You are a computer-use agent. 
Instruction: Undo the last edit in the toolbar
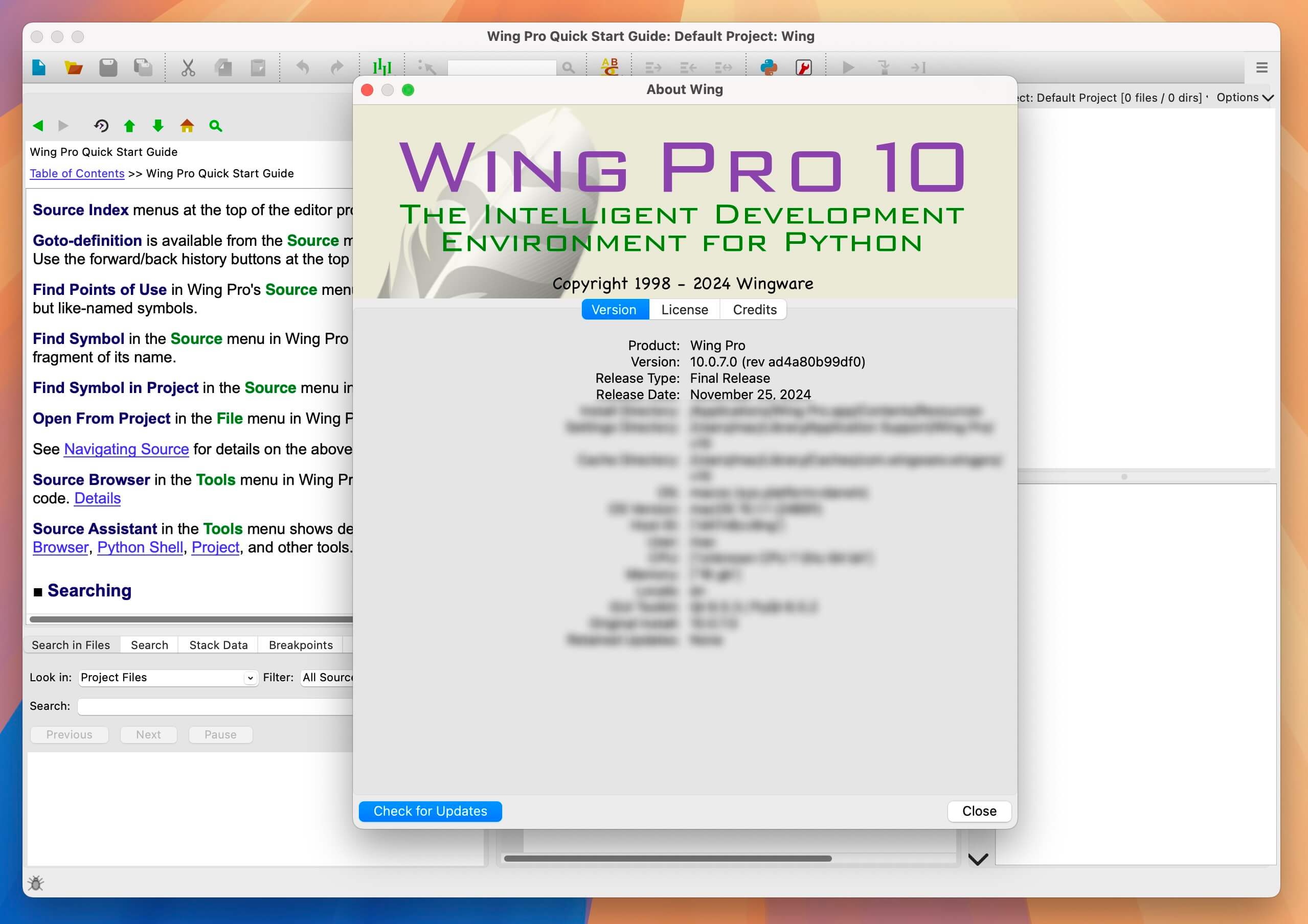(x=303, y=68)
